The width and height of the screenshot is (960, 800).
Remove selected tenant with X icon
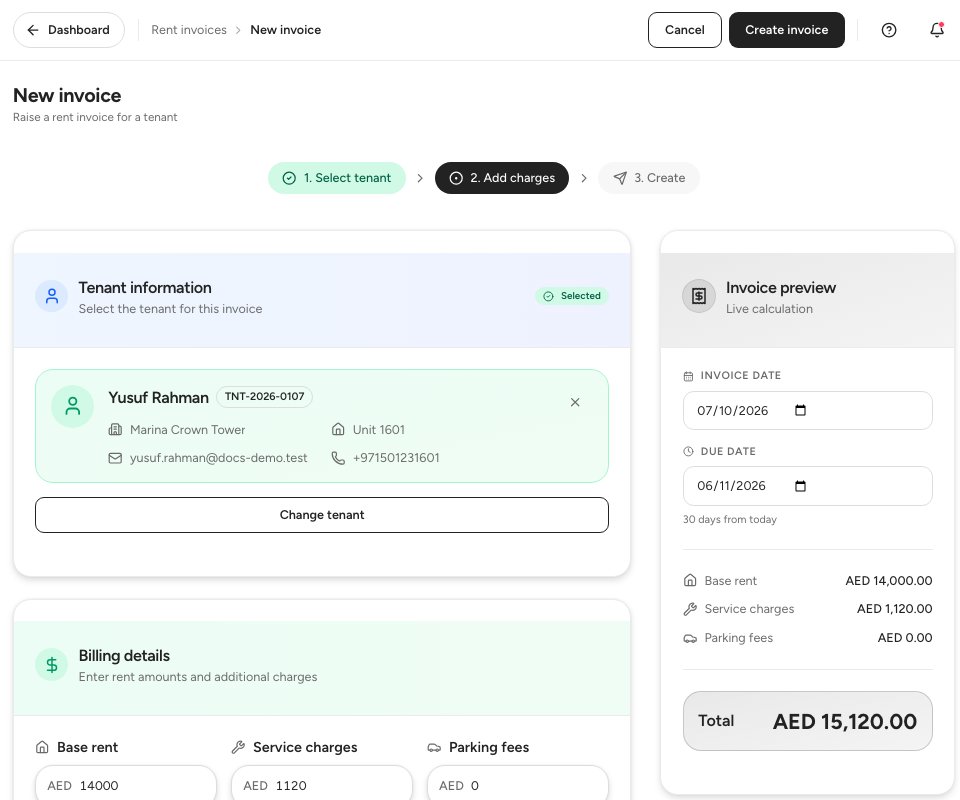click(x=575, y=402)
